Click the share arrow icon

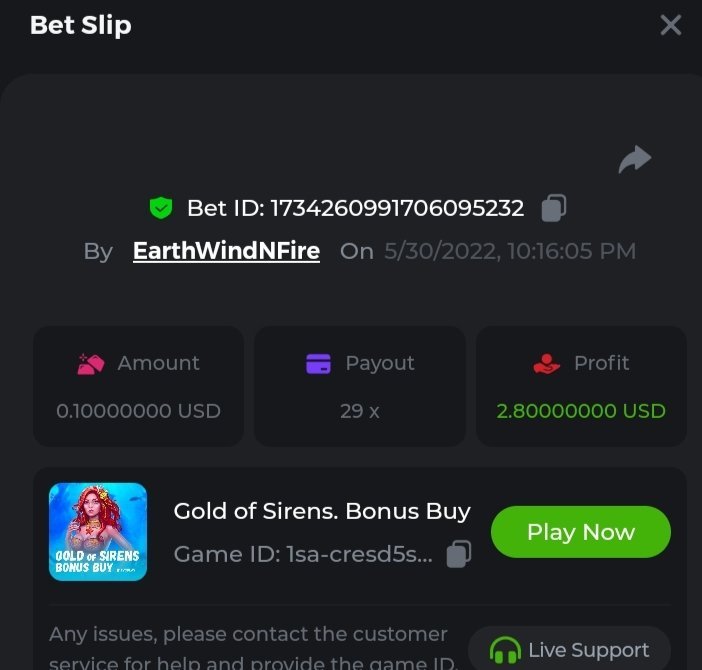point(635,159)
